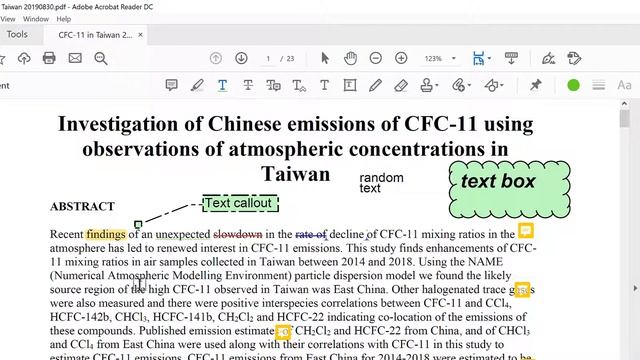Select the highlight text tool
The image size is (640, 360).
pyautogui.click(x=197, y=85)
